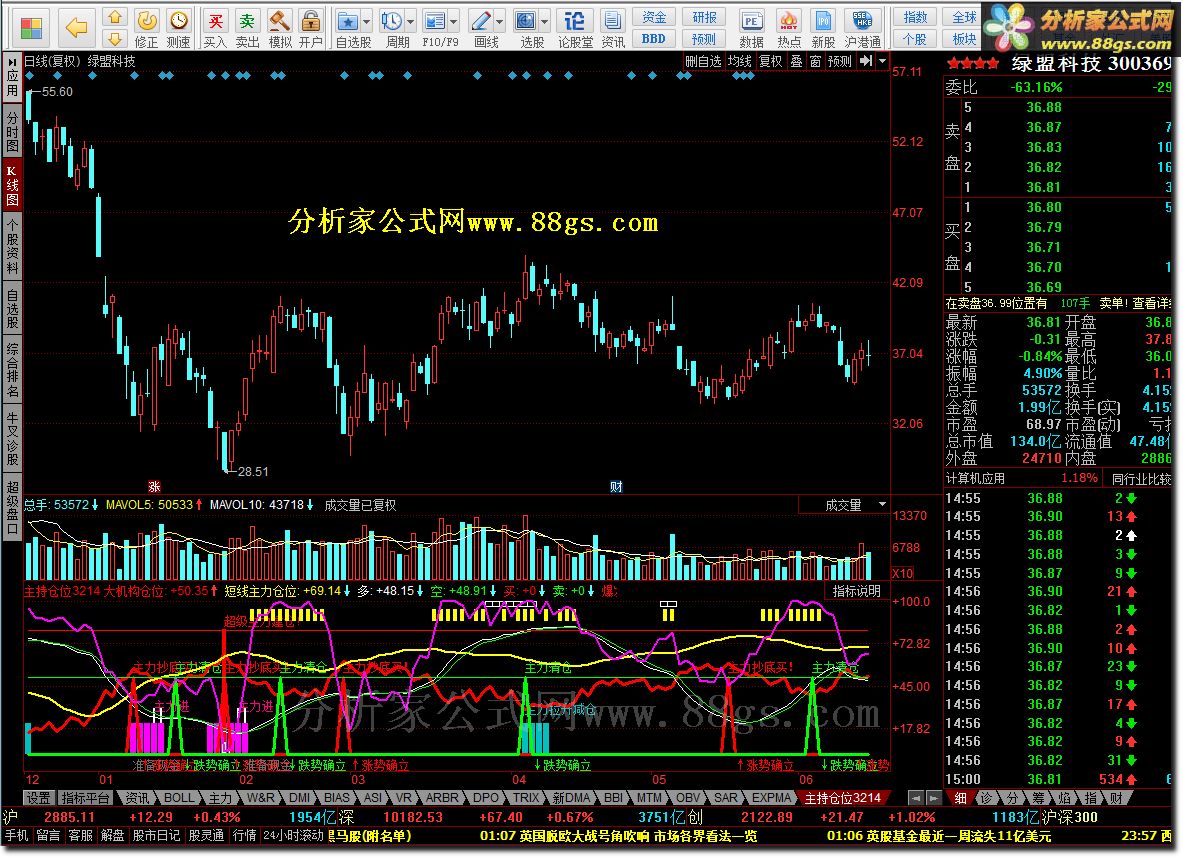Switch to K线图 view in sidebar
This screenshot has height=857, width=1183.
click(x=12, y=186)
